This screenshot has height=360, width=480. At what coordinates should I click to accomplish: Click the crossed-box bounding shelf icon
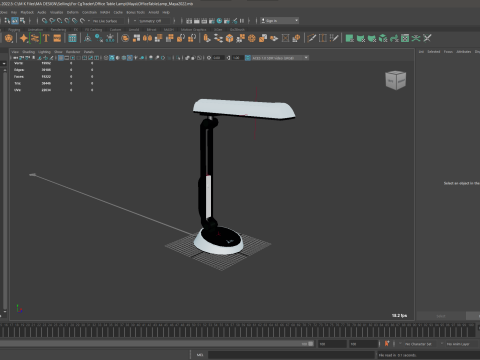pyautogui.click(x=285, y=38)
